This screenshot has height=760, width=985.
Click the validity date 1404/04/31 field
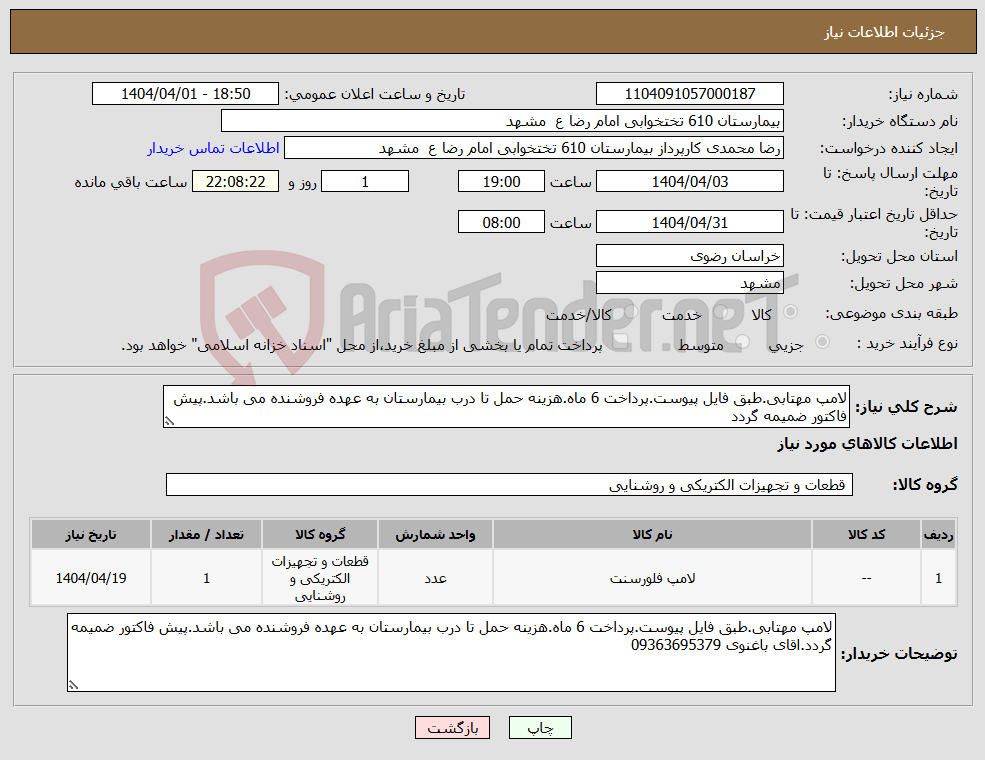pyautogui.click(x=690, y=222)
